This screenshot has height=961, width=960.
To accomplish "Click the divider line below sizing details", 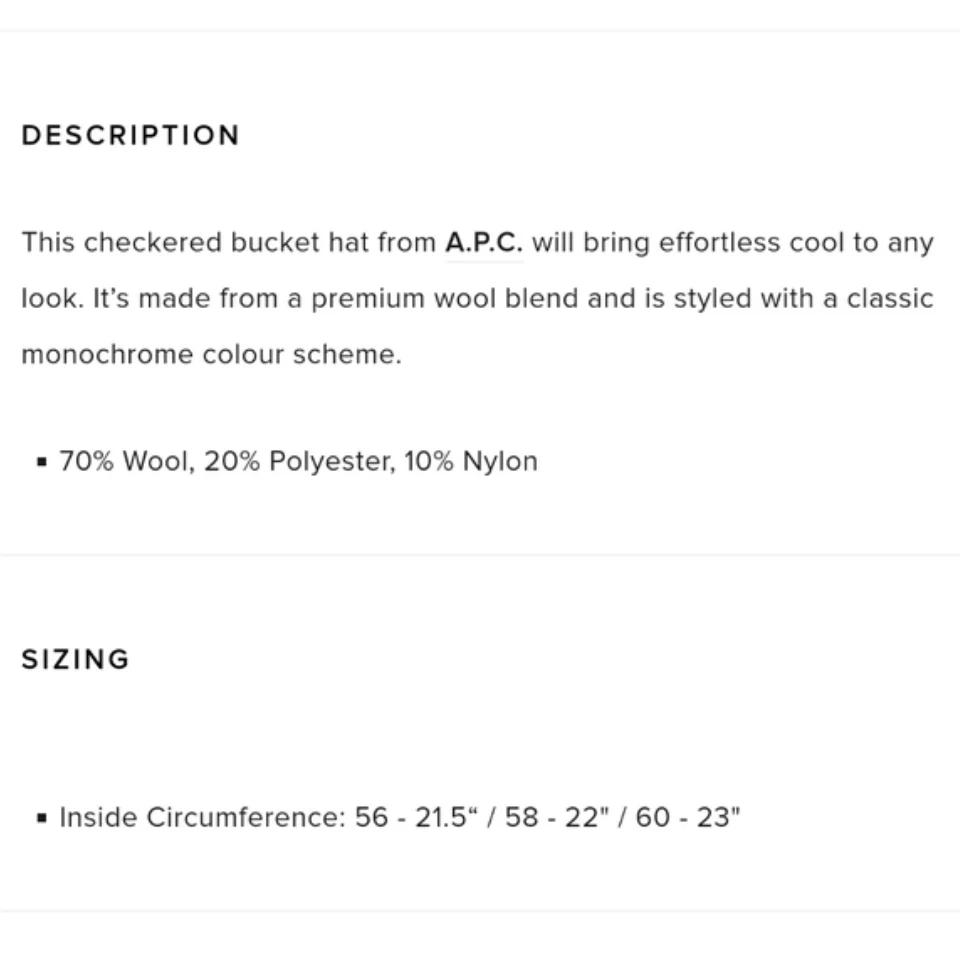I will 480,910.
